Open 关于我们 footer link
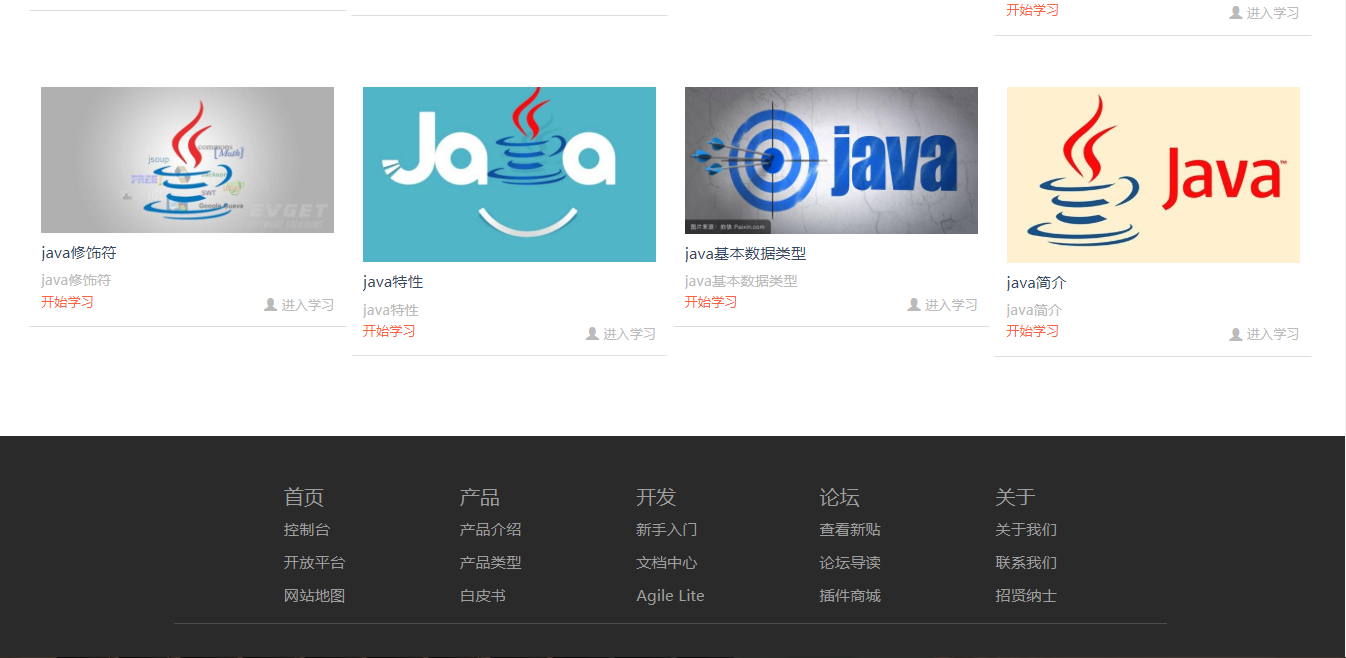This screenshot has height=658, width=1346. [x=1026, y=530]
